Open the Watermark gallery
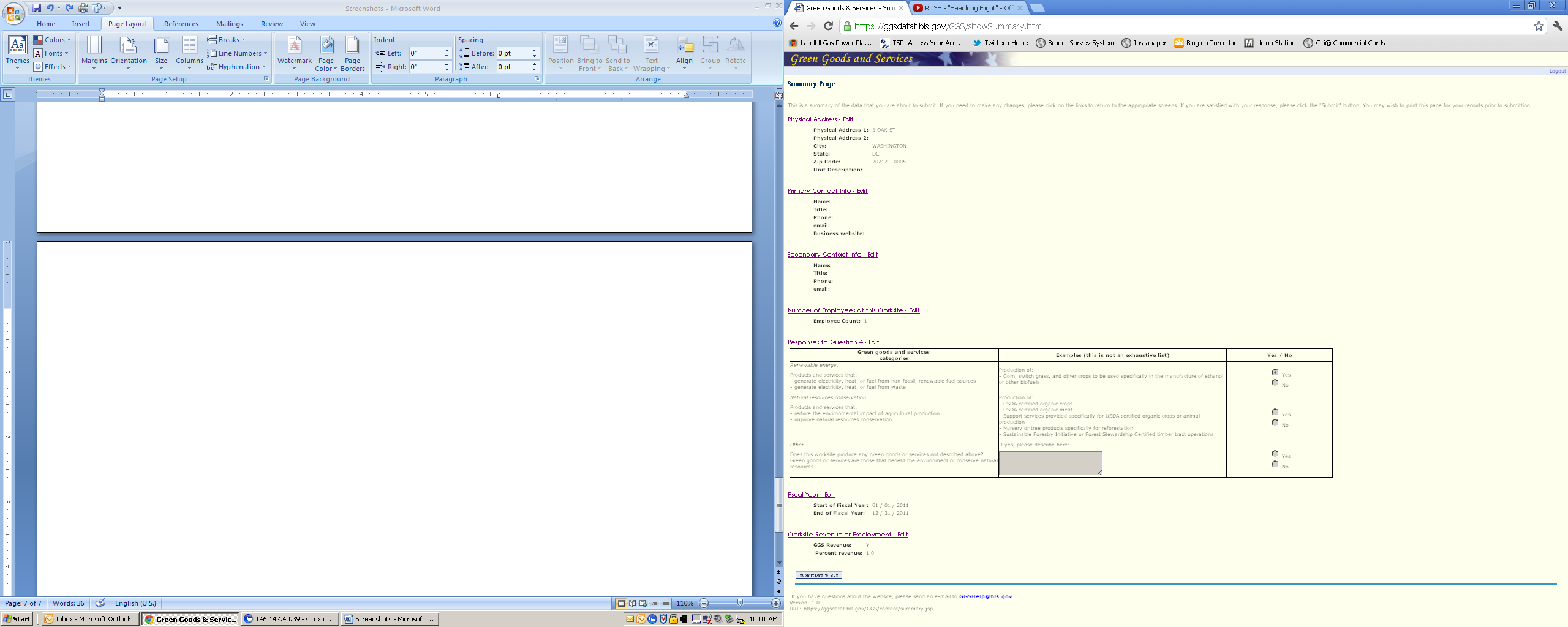Image resolution: width=1568 pixels, height=627 pixels. pyautogui.click(x=295, y=53)
